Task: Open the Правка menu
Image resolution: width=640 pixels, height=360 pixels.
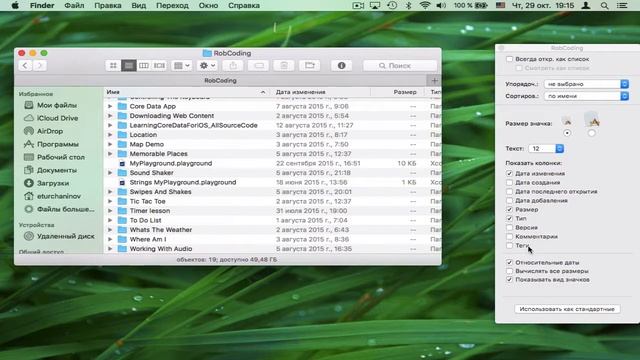Action: [108, 5]
